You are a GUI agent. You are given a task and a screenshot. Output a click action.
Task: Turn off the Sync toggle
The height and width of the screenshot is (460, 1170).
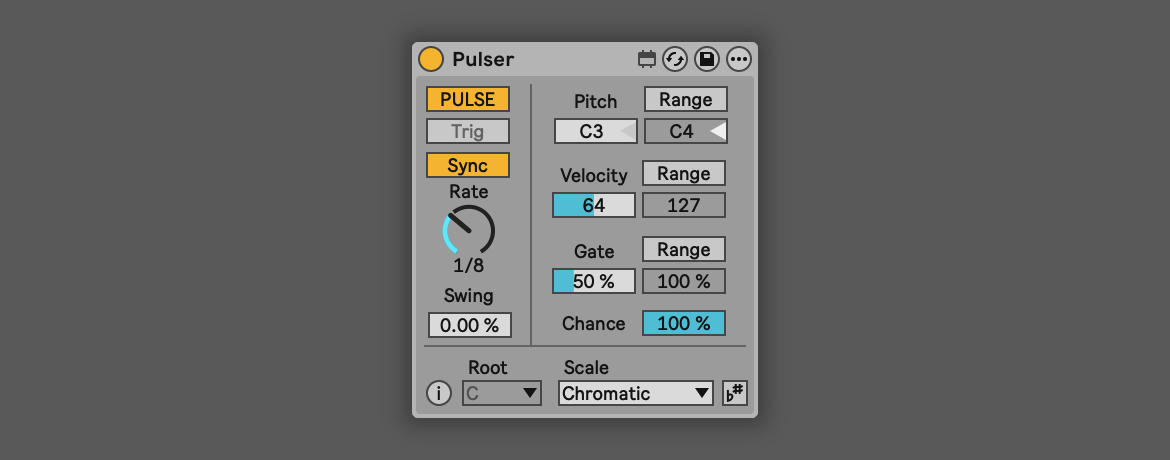coord(468,165)
